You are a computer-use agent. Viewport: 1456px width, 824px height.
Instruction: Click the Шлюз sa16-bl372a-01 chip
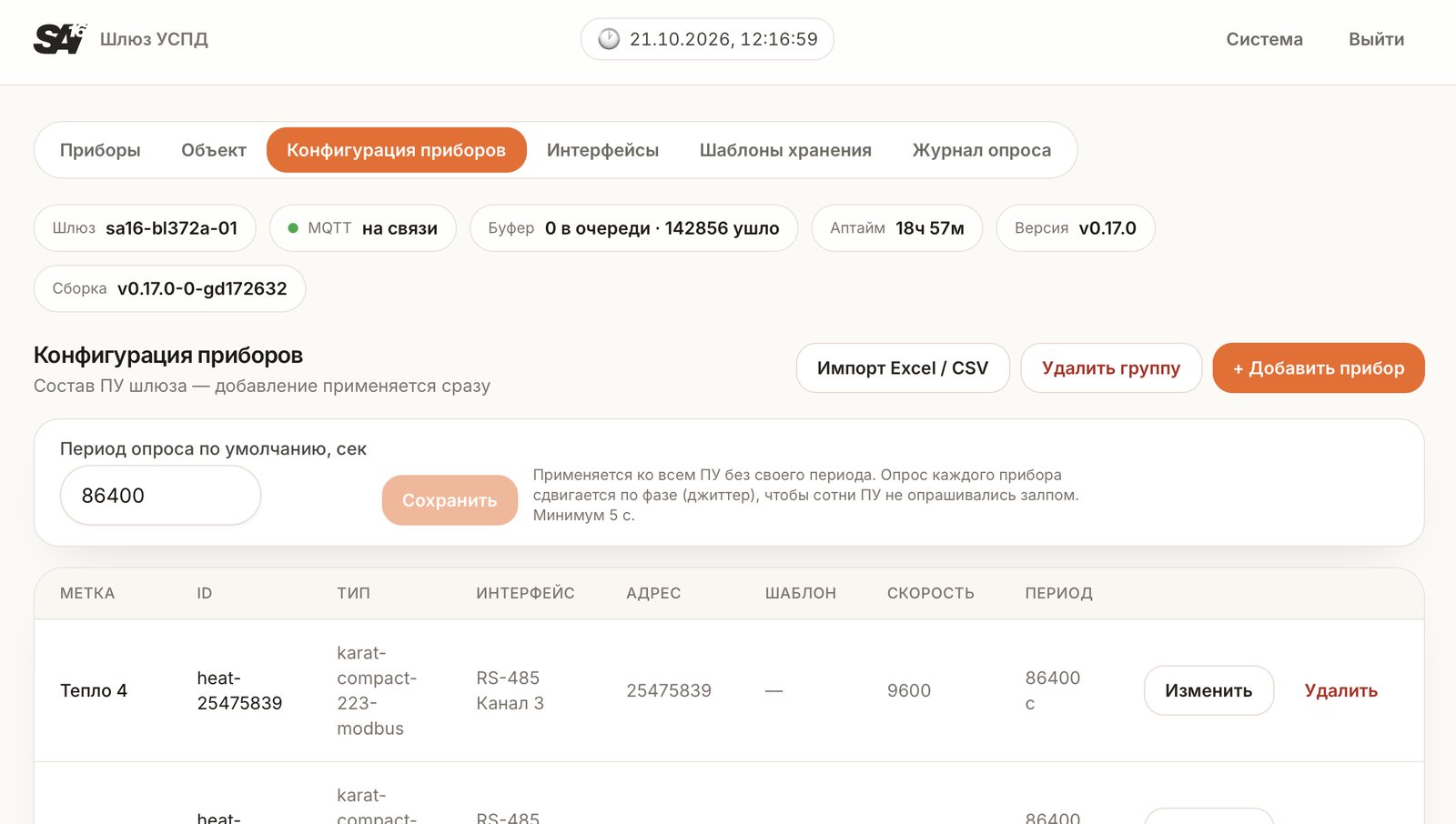pos(145,228)
